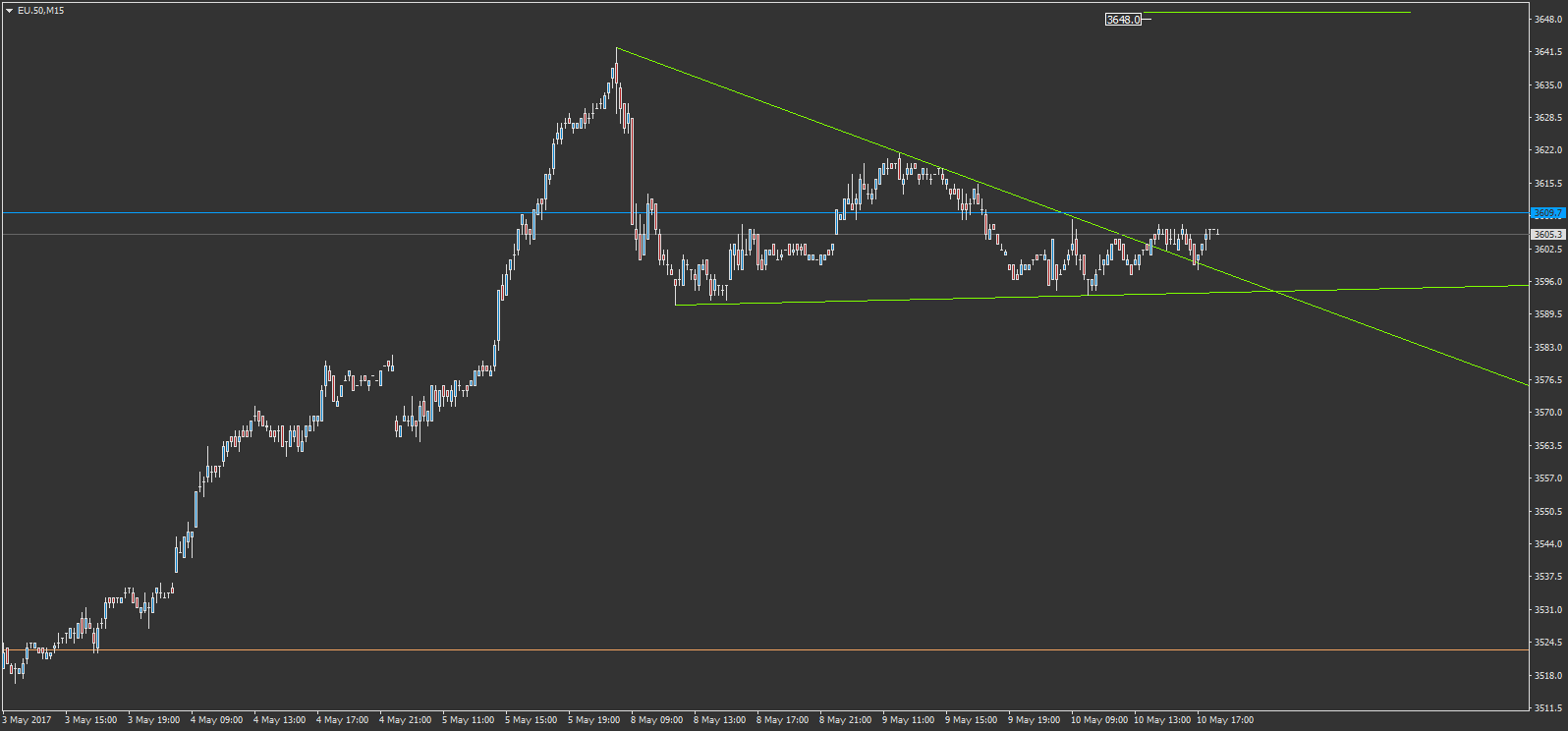Click the 4 May 17:00 time label
1568x731 pixels.
pyautogui.click(x=342, y=720)
